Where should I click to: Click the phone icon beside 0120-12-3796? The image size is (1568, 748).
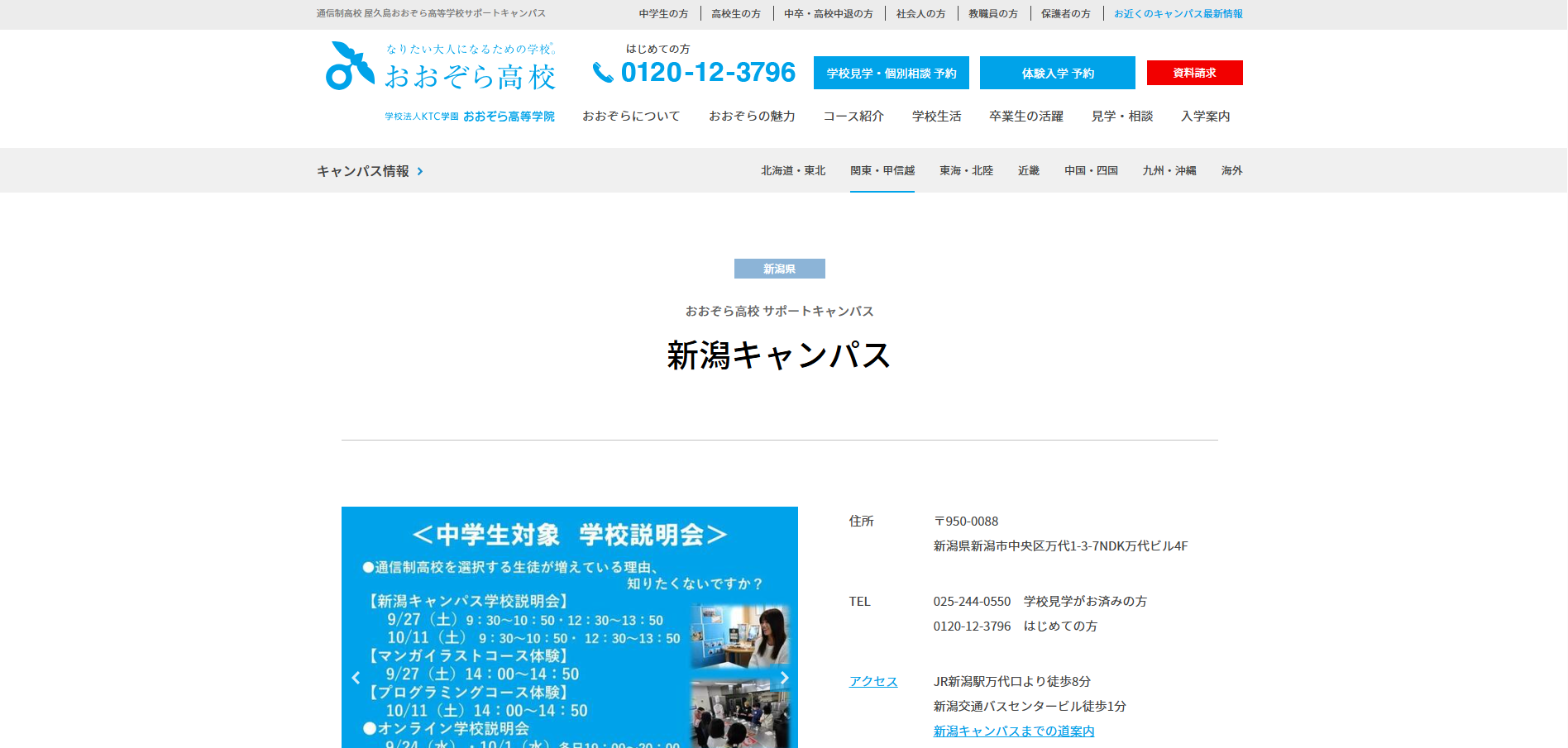coord(603,74)
